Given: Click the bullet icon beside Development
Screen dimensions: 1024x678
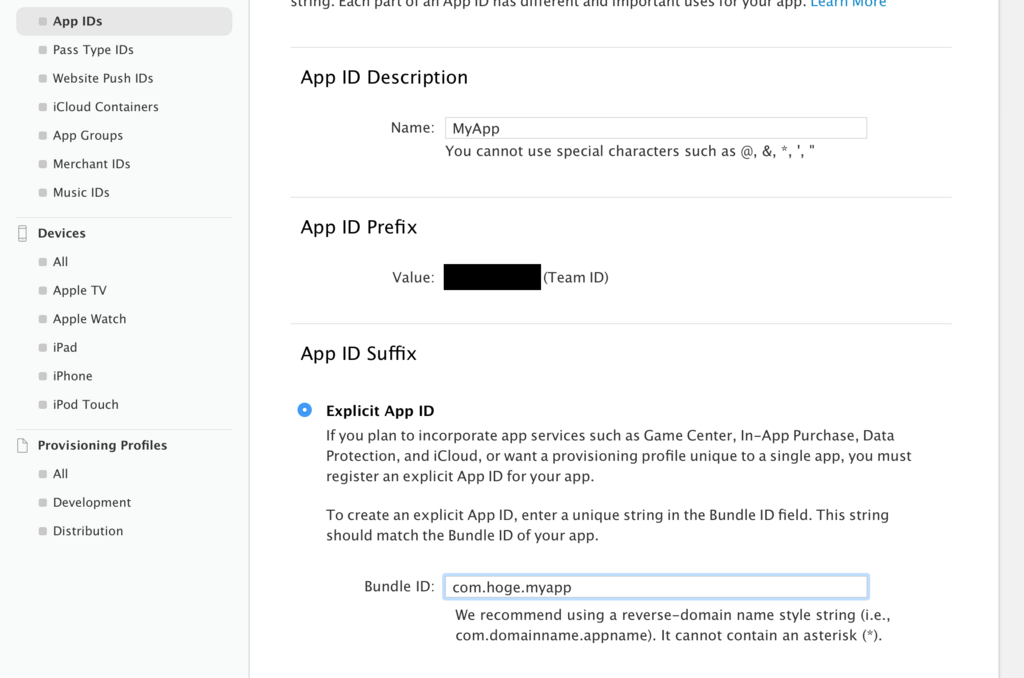Looking at the screenshot, I should [42, 503].
